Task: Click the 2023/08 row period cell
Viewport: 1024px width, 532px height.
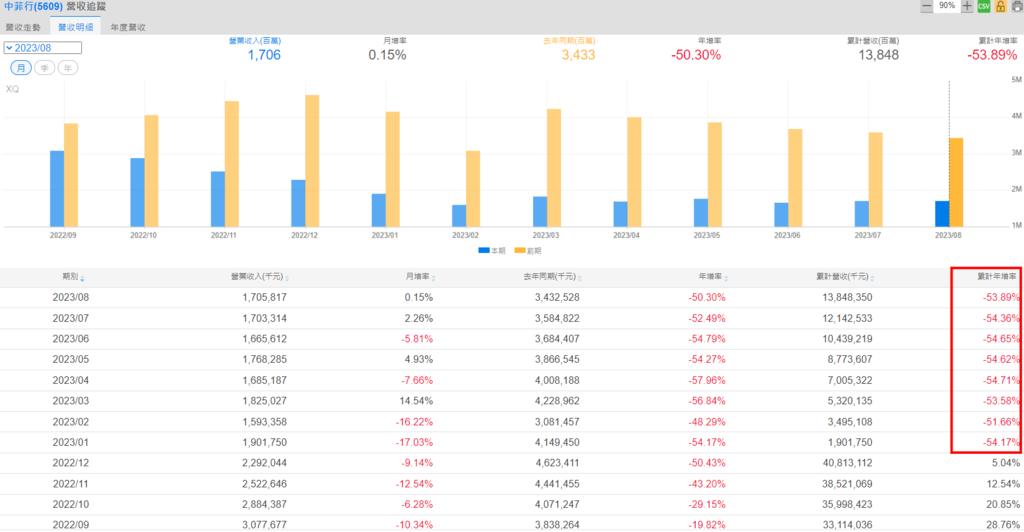Action: tap(71, 298)
